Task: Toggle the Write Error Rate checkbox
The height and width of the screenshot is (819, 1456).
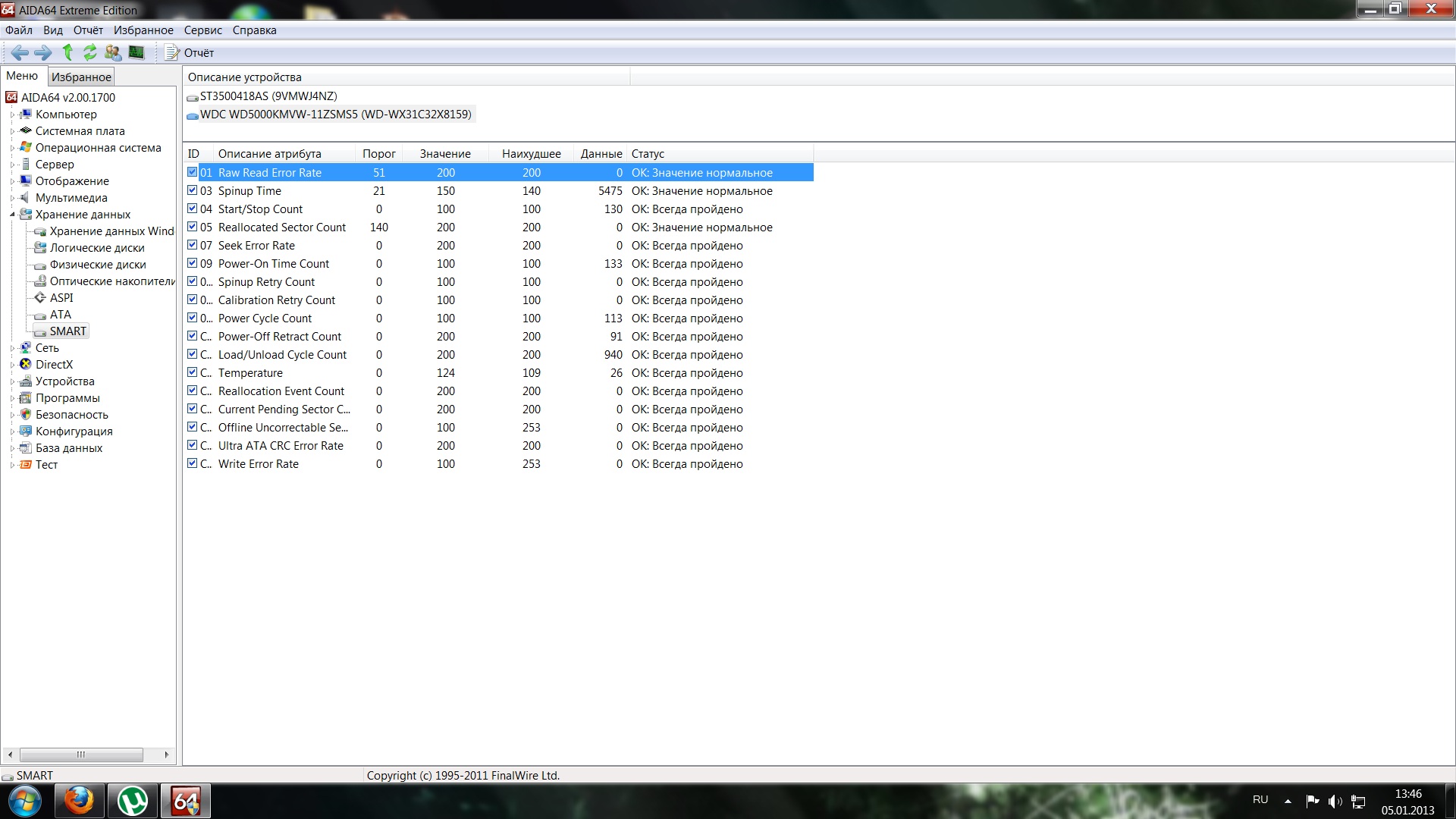Action: 193,463
